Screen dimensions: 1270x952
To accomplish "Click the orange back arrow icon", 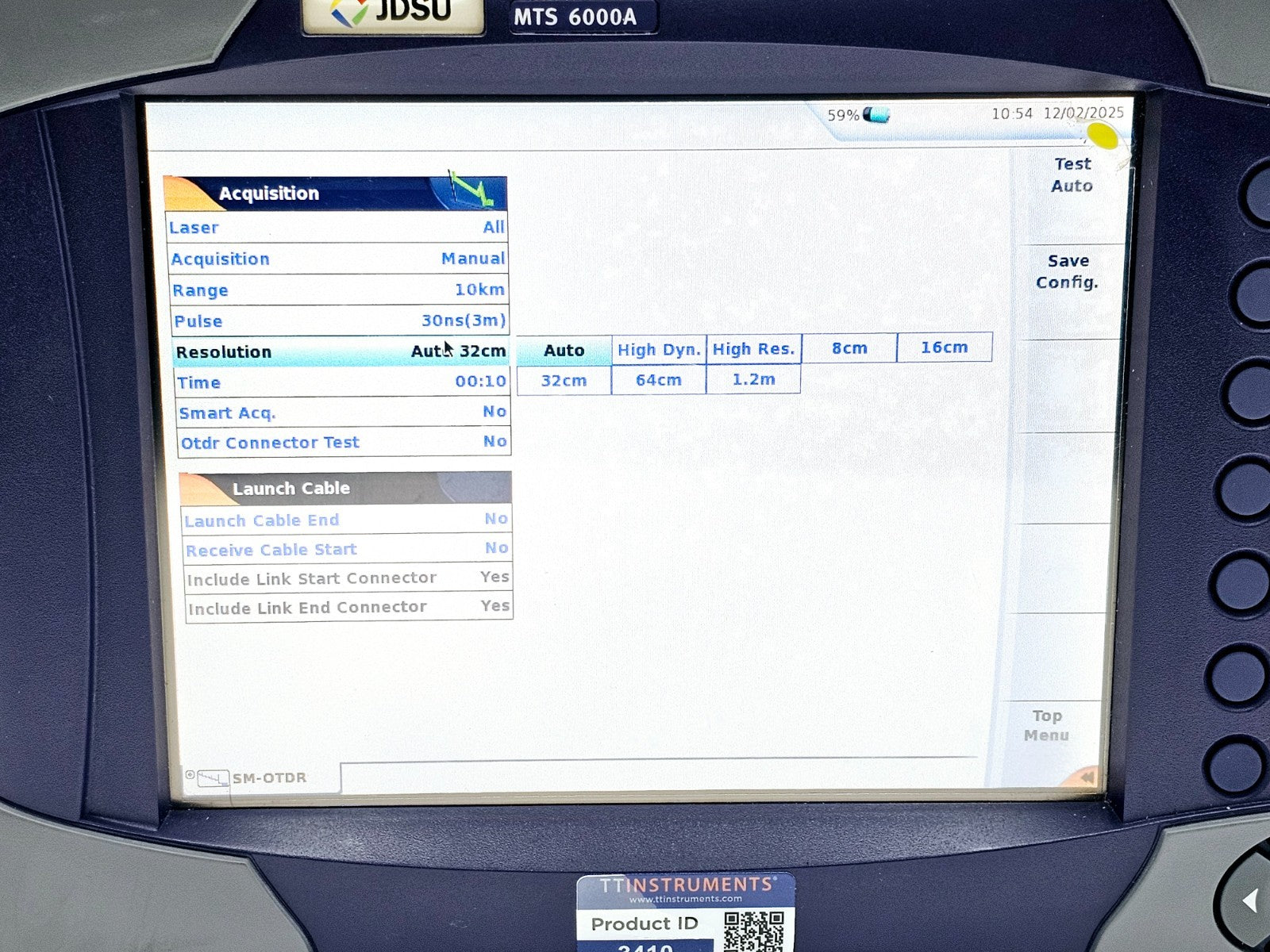I will click(x=1085, y=777).
